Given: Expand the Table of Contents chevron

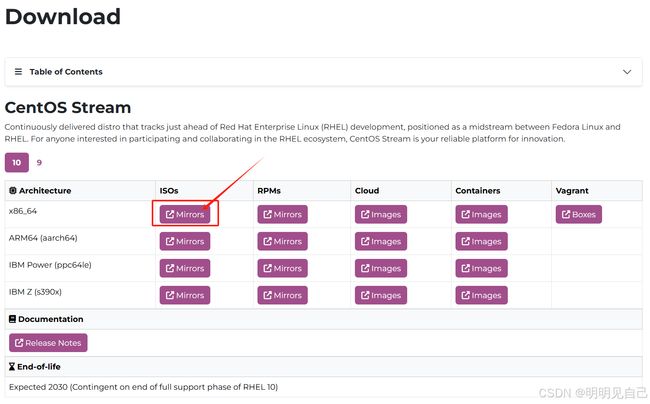Looking at the screenshot, I should click(x=627, y=72).
